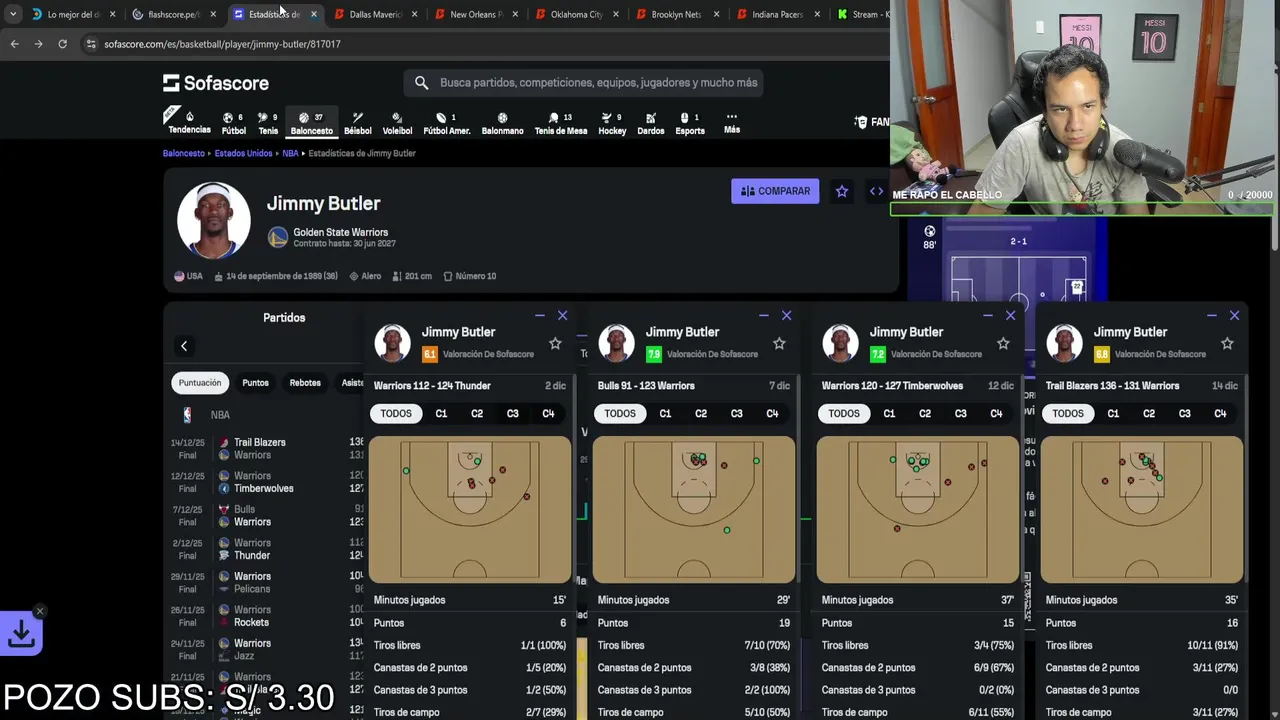Click the Sofascore search input field
The height and width of the screenshot is (720, 1280).
584,83
